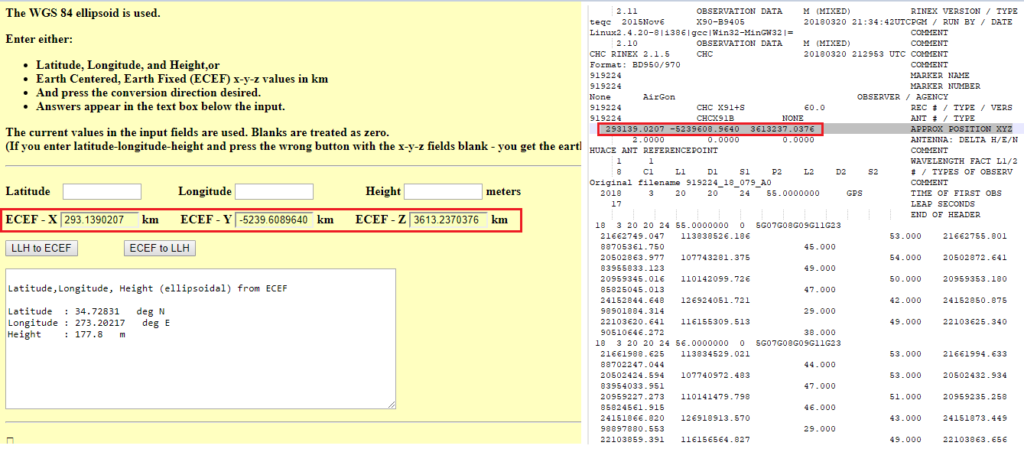The height and width of the screenshot is (449, 1024).
Task: Click the ECEF to LLH button
Action: (x=160, y=249)
